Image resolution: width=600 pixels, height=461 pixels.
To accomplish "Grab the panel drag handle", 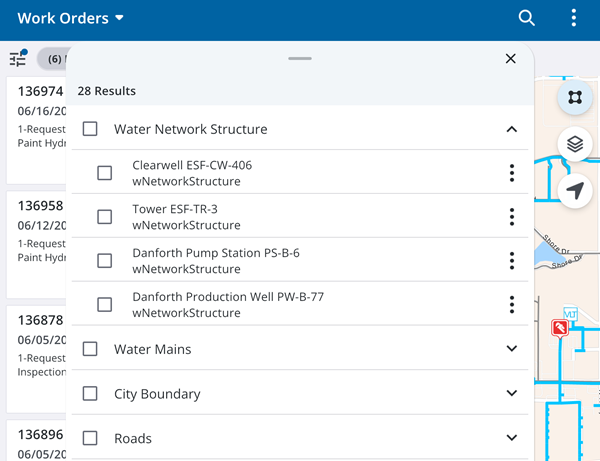I will coord(300,59).
